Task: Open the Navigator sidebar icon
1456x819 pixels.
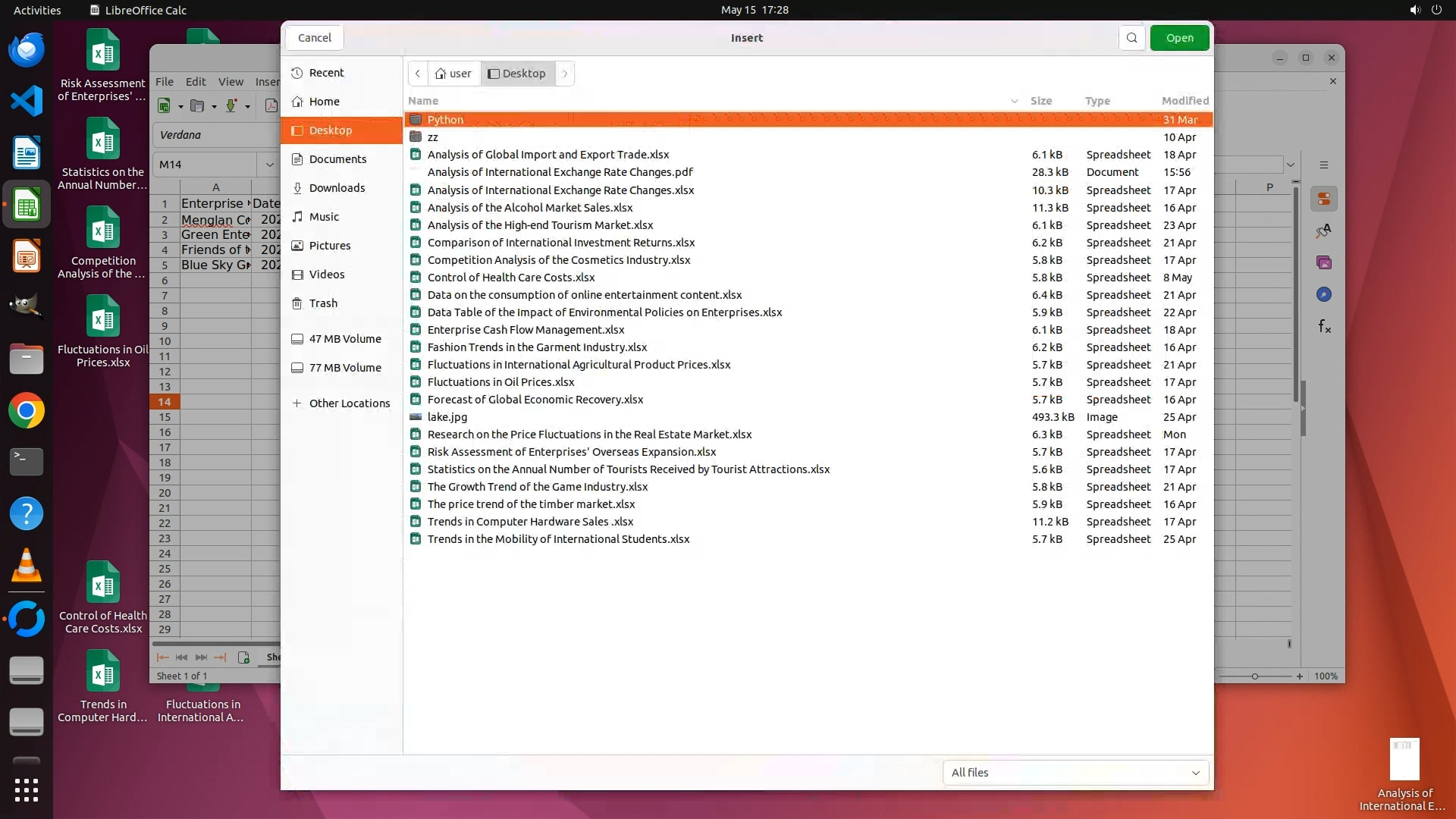Action: pyautogui.click(x=1324, y=294)
